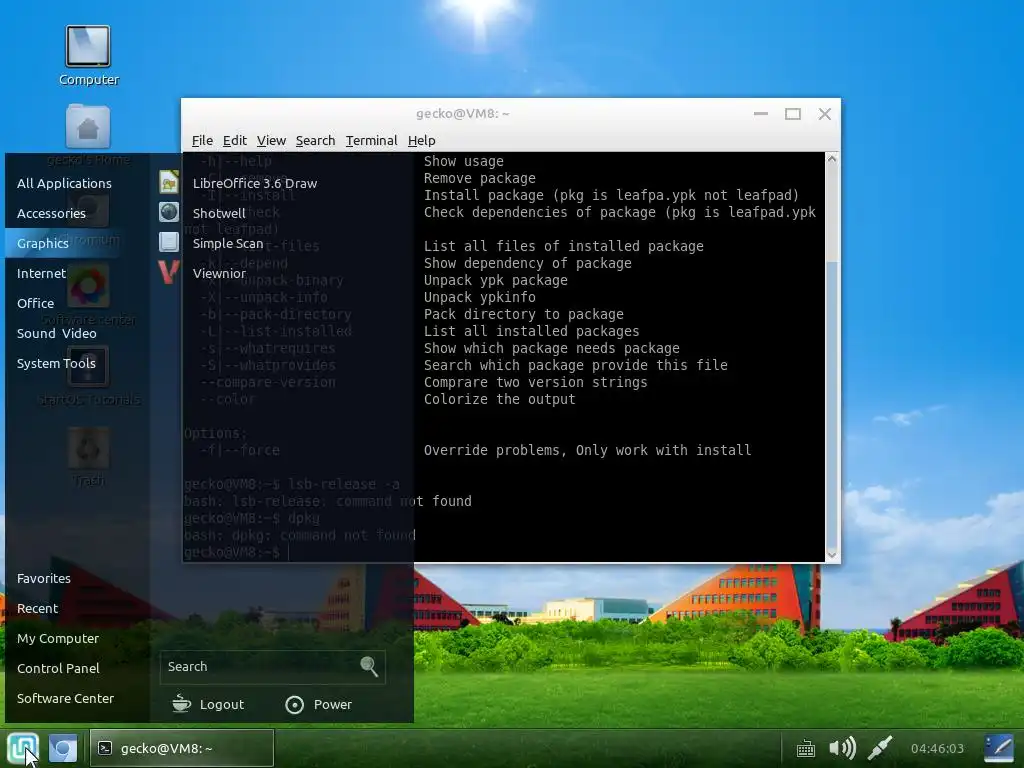Open the Edit menu in terminal
Image resolution: width=1024 pixels, height=768 pixels.
234,140
